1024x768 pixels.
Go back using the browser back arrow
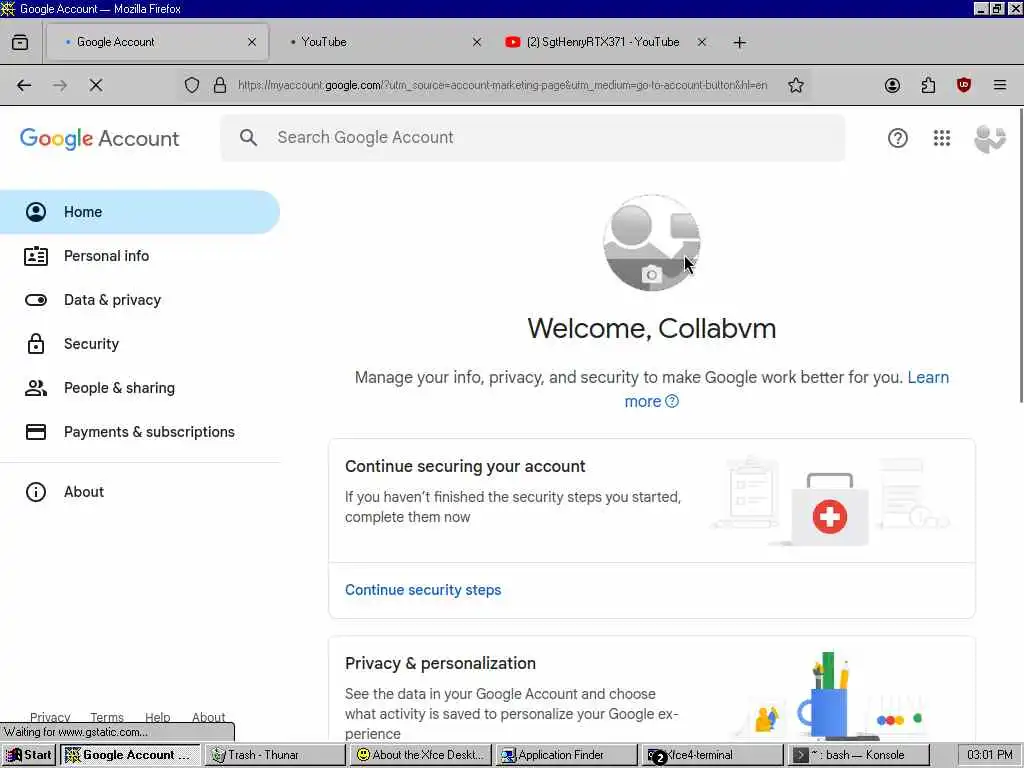click(x=24, y=85)
